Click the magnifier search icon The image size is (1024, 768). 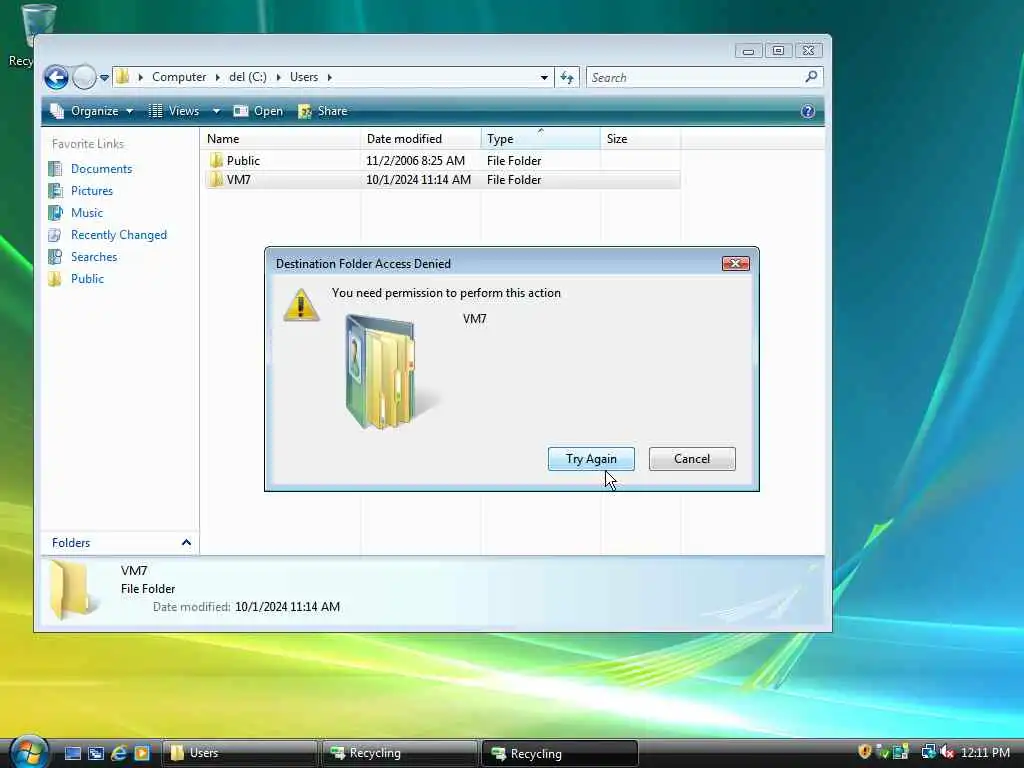click(x=811, y=77)
